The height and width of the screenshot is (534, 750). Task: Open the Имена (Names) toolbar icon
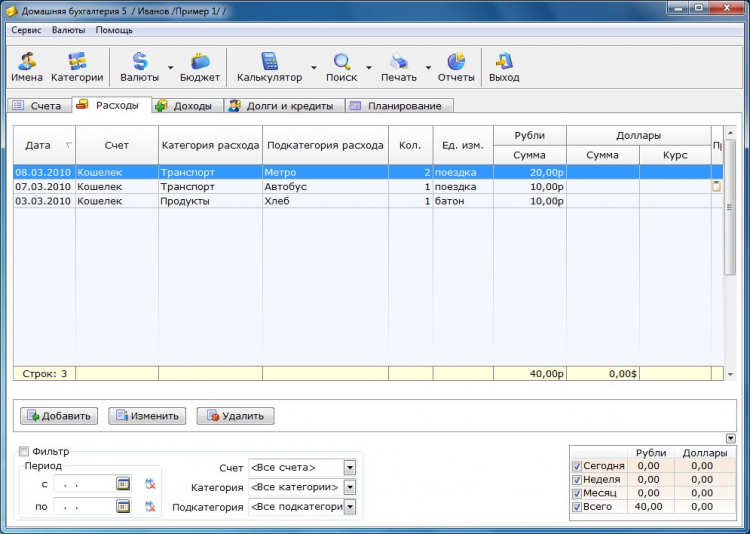tap(26, 67)
